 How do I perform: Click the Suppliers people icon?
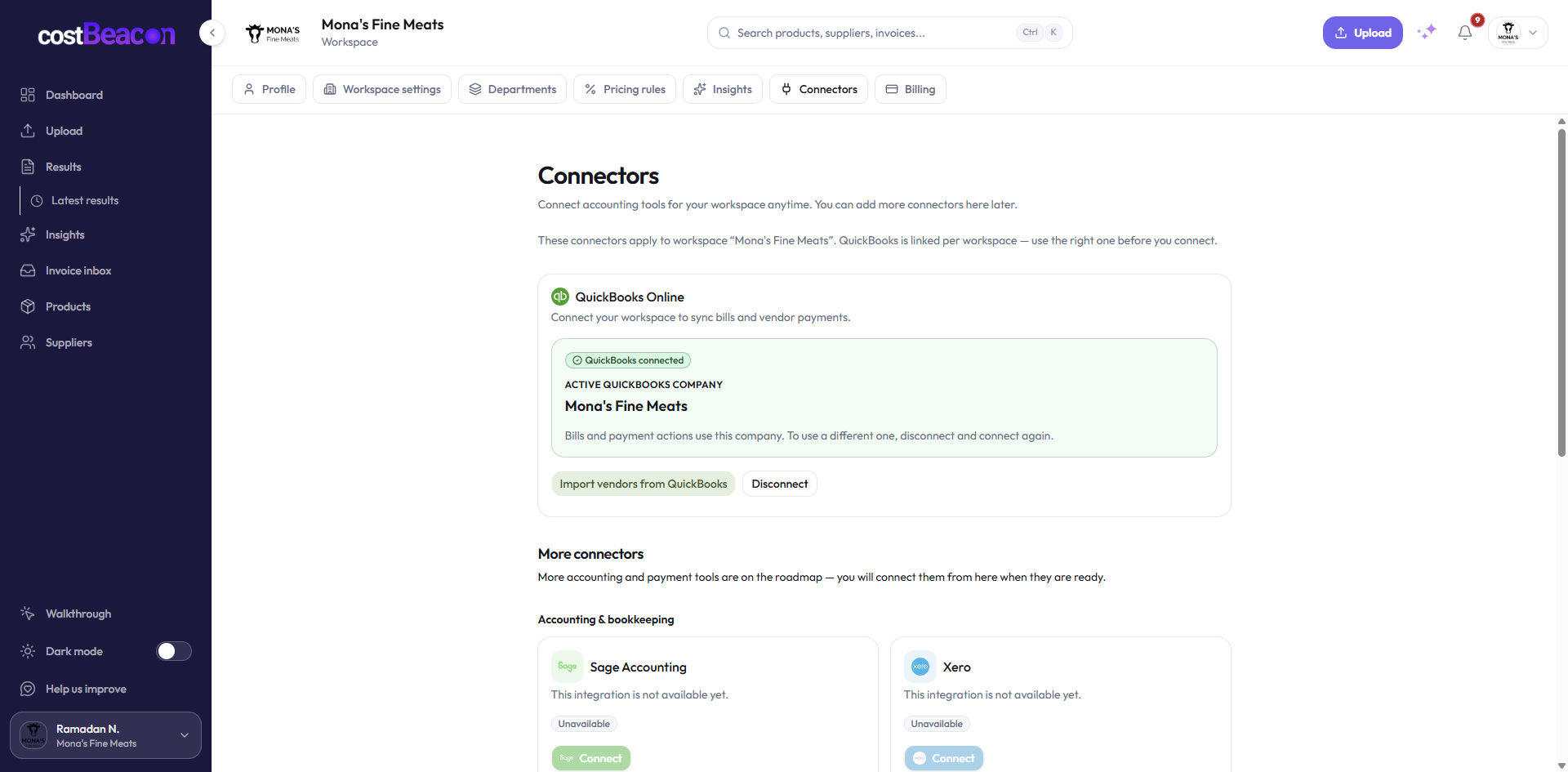coord(28,342)
